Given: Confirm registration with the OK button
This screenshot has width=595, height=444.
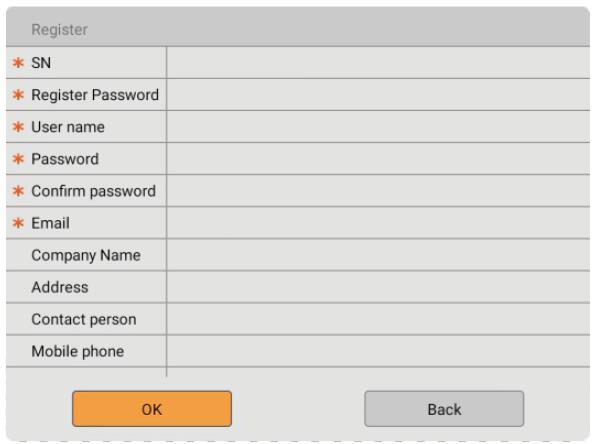Looking at the screenshot, I should point(152,409).
